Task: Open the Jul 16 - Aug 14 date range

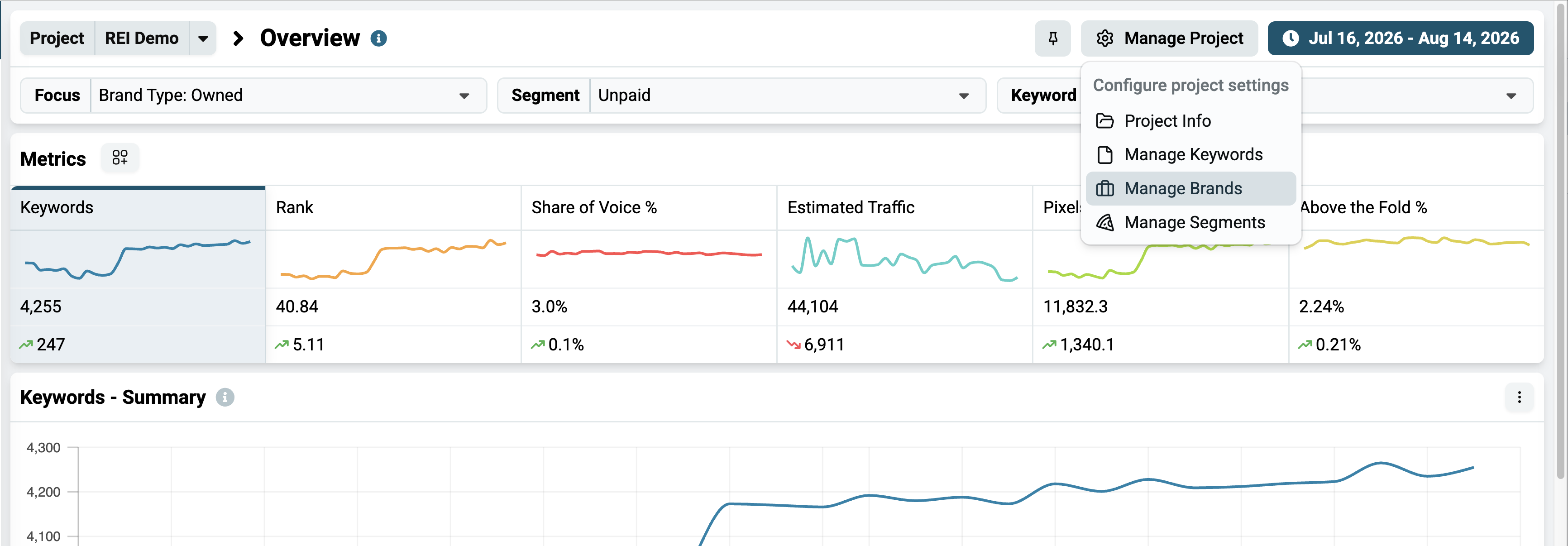Action: (1401, 38)
